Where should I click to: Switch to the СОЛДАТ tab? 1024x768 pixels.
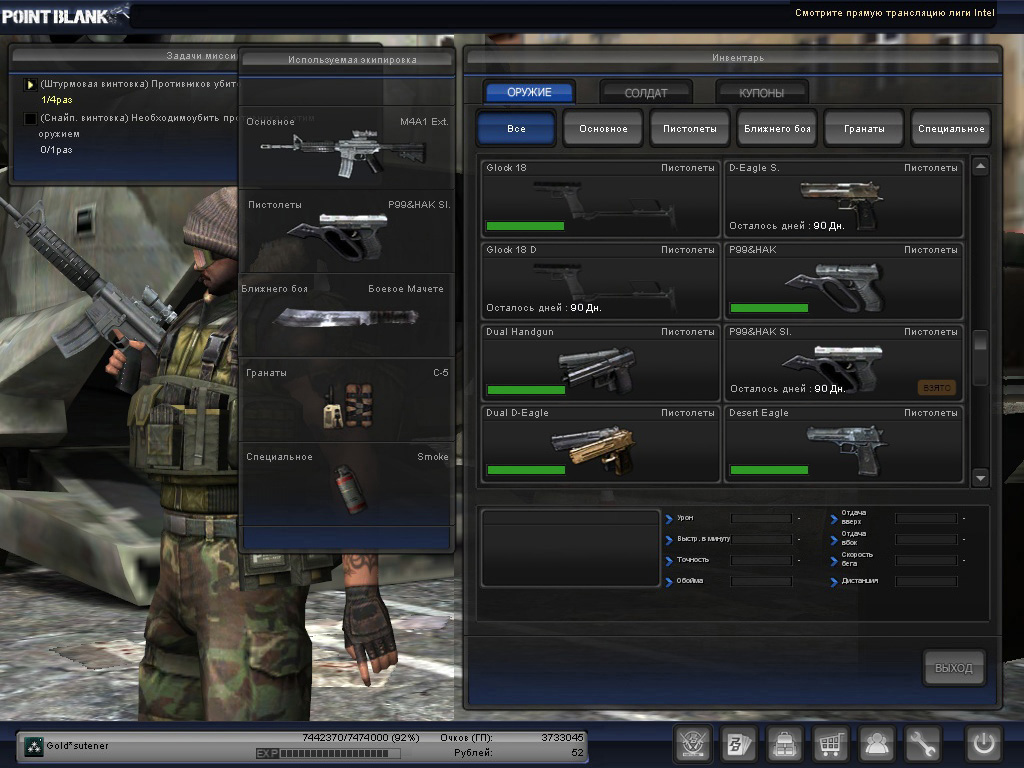coord(646,93)
